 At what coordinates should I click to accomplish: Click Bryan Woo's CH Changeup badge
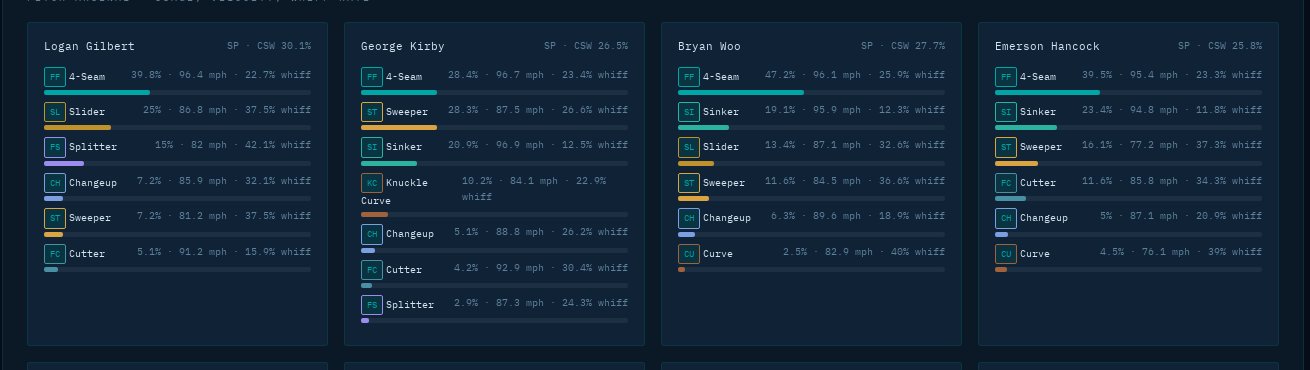coord(688,218)
